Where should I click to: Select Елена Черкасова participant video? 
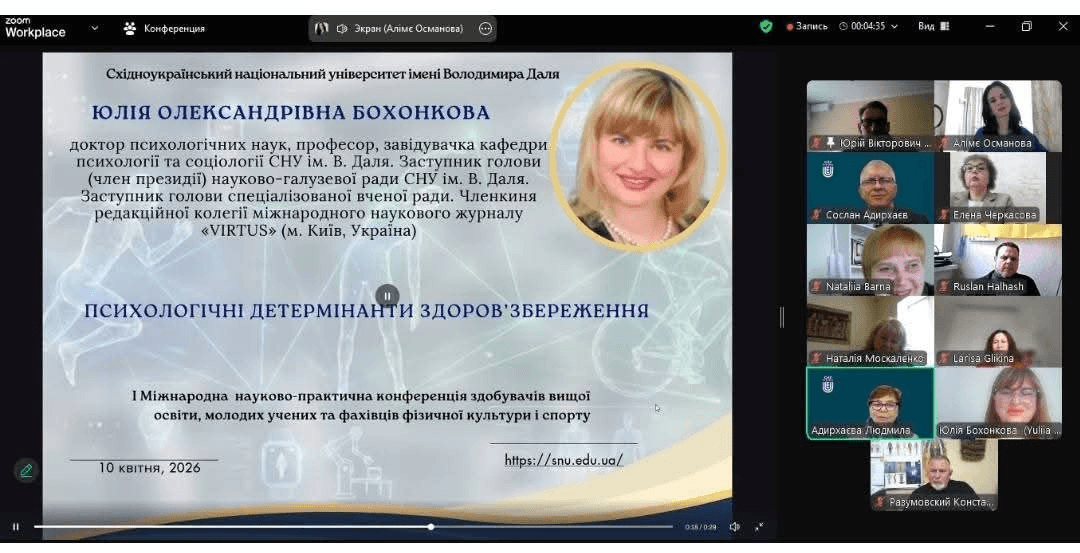point(998,187)
